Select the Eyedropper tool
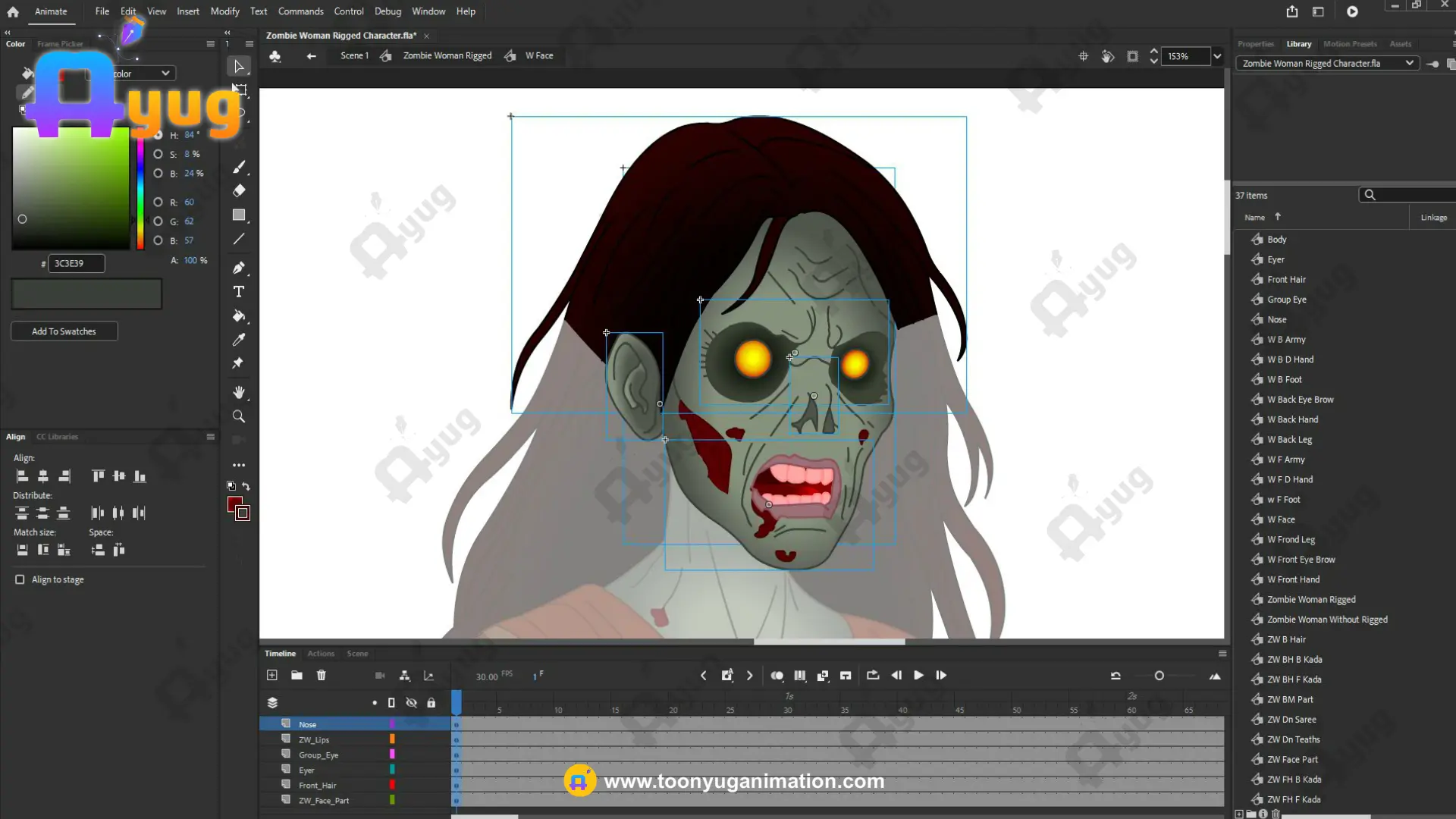This screenshot has height=819, width=1456. 239,340
